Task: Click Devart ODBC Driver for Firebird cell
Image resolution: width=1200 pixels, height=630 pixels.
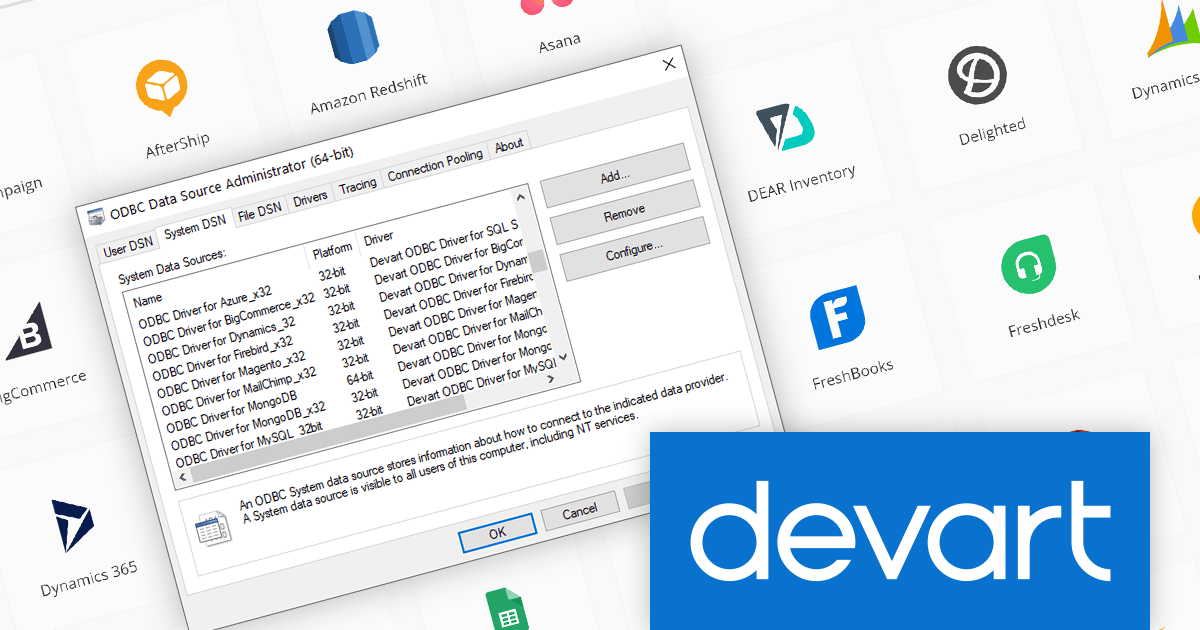Action: pyautogui.click(x=457, y=295)
